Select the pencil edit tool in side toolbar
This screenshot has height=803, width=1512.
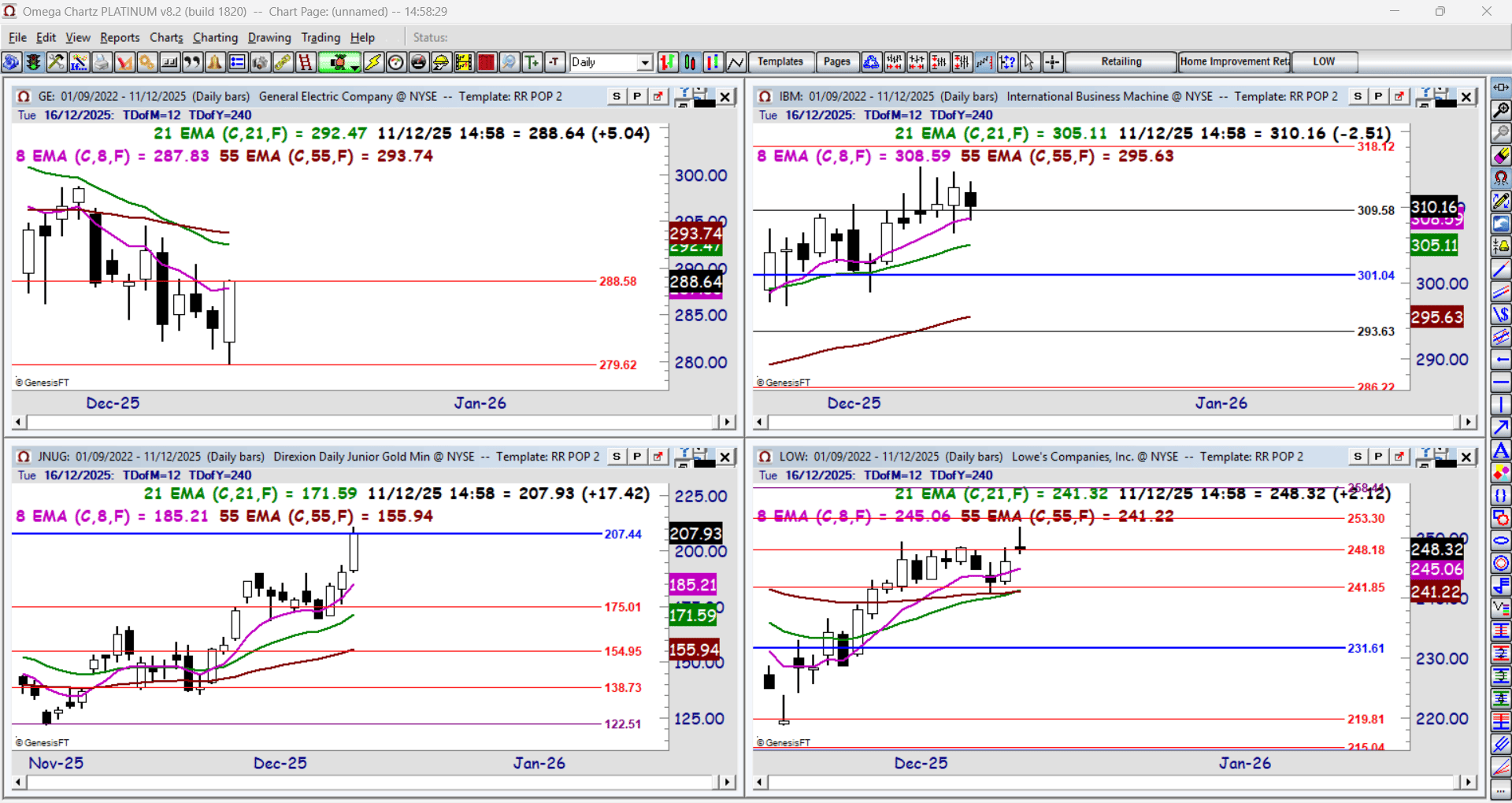[x=1501, y=202]
